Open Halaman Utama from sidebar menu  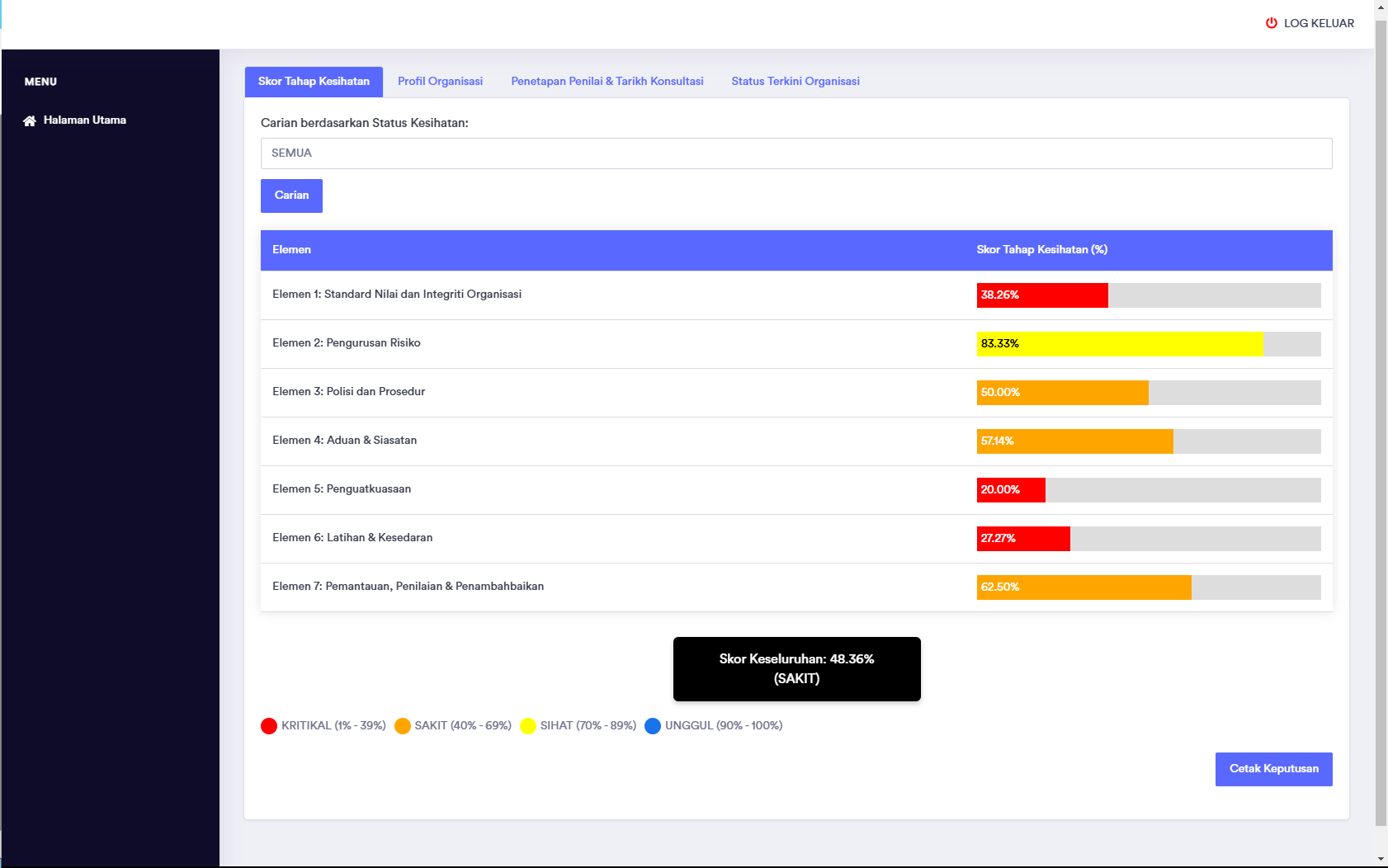pyautogui.click(x=84, y=120)
